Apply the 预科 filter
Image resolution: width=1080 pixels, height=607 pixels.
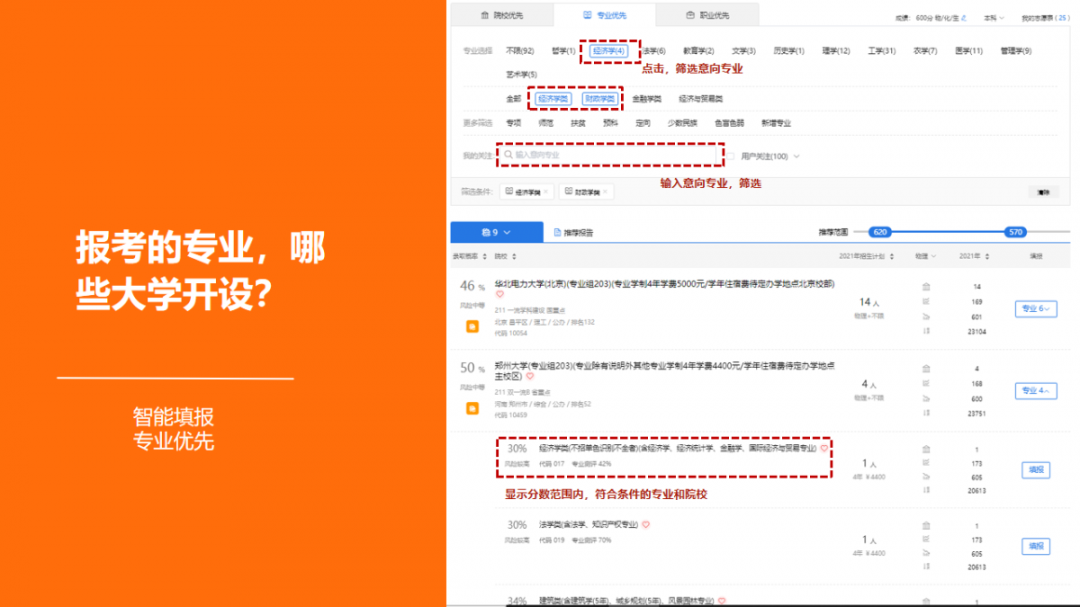point(610,123)
